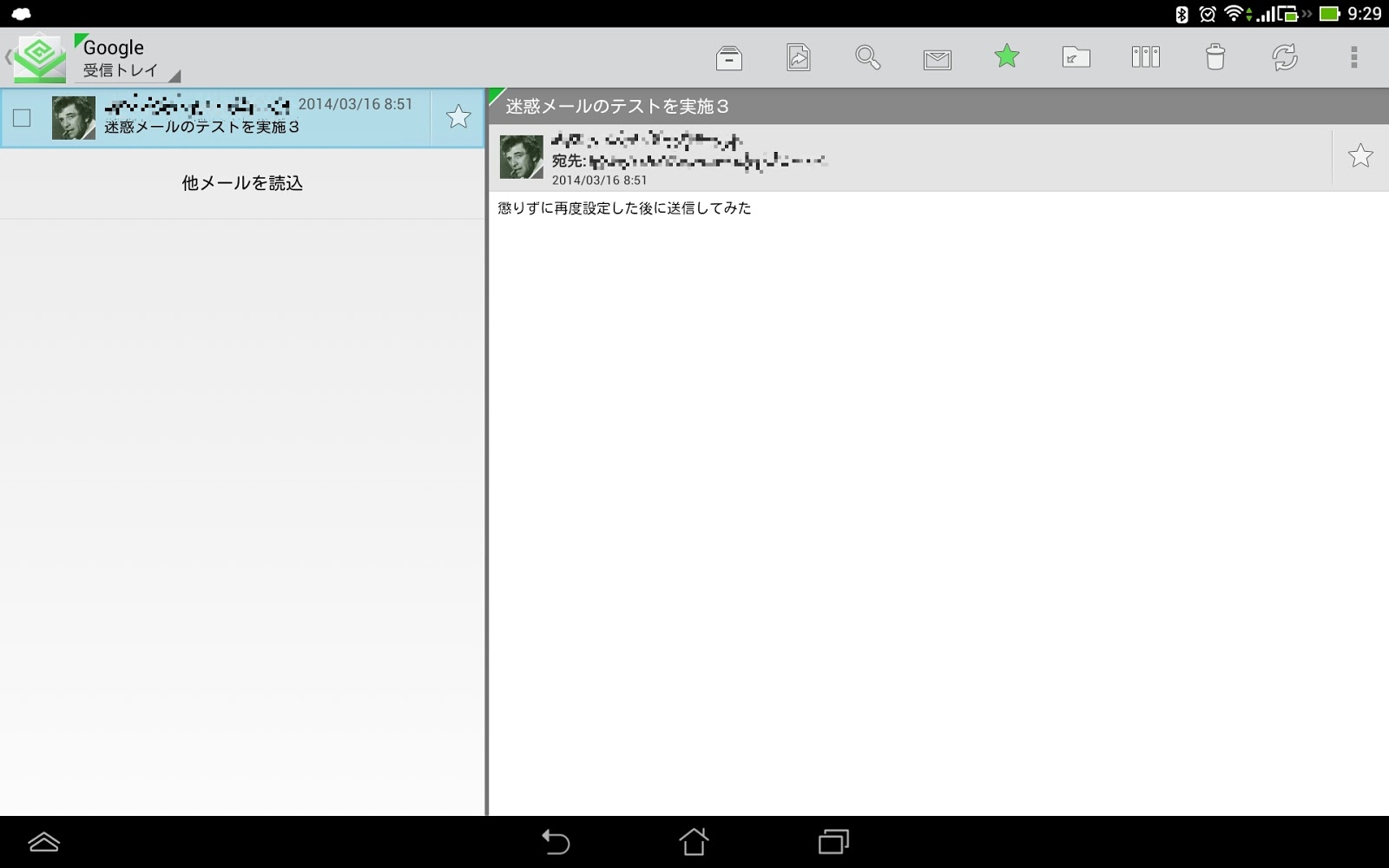Tap the move-to-folder icon
The image size is (1389, 868).
[1076, 57]
